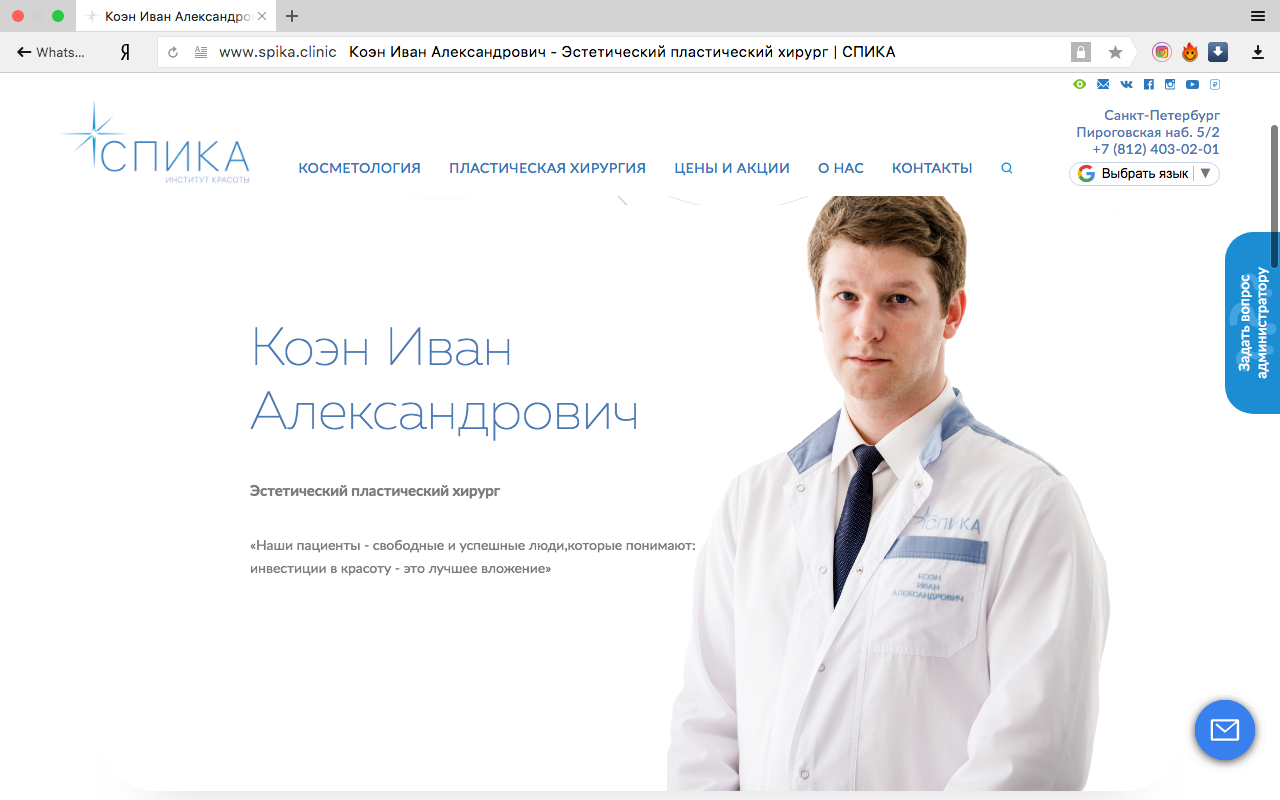Expand the browser hamburger menu
The image size is (1280, 800).
click(x=1257, y=16)
